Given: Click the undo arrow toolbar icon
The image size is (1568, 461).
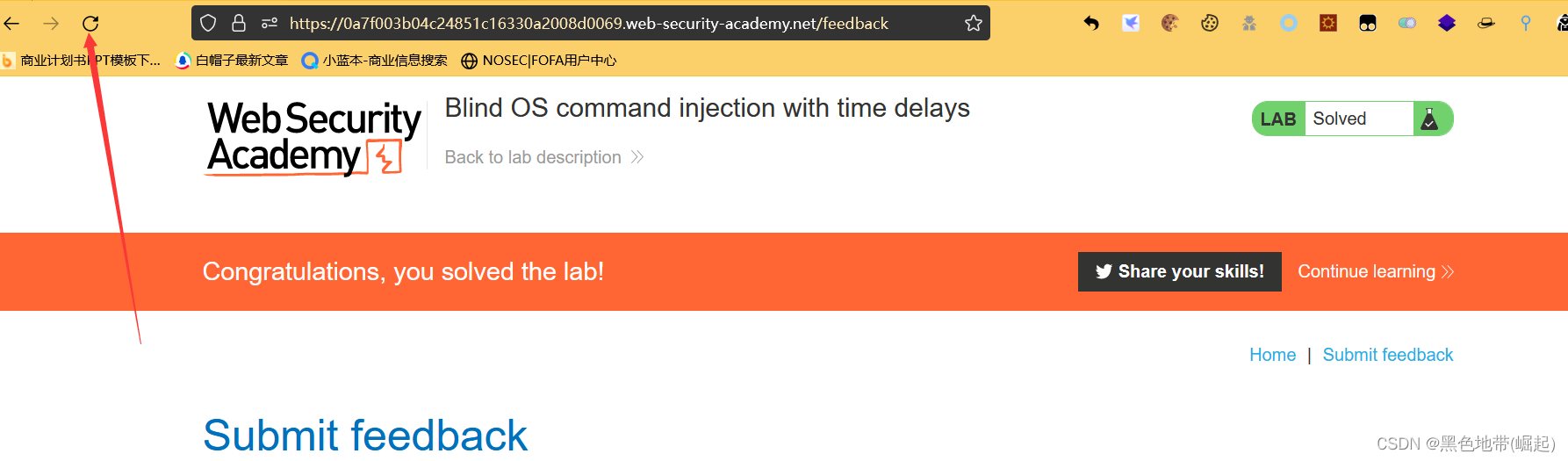Looking at the screenshot, I should [1091, 24].
